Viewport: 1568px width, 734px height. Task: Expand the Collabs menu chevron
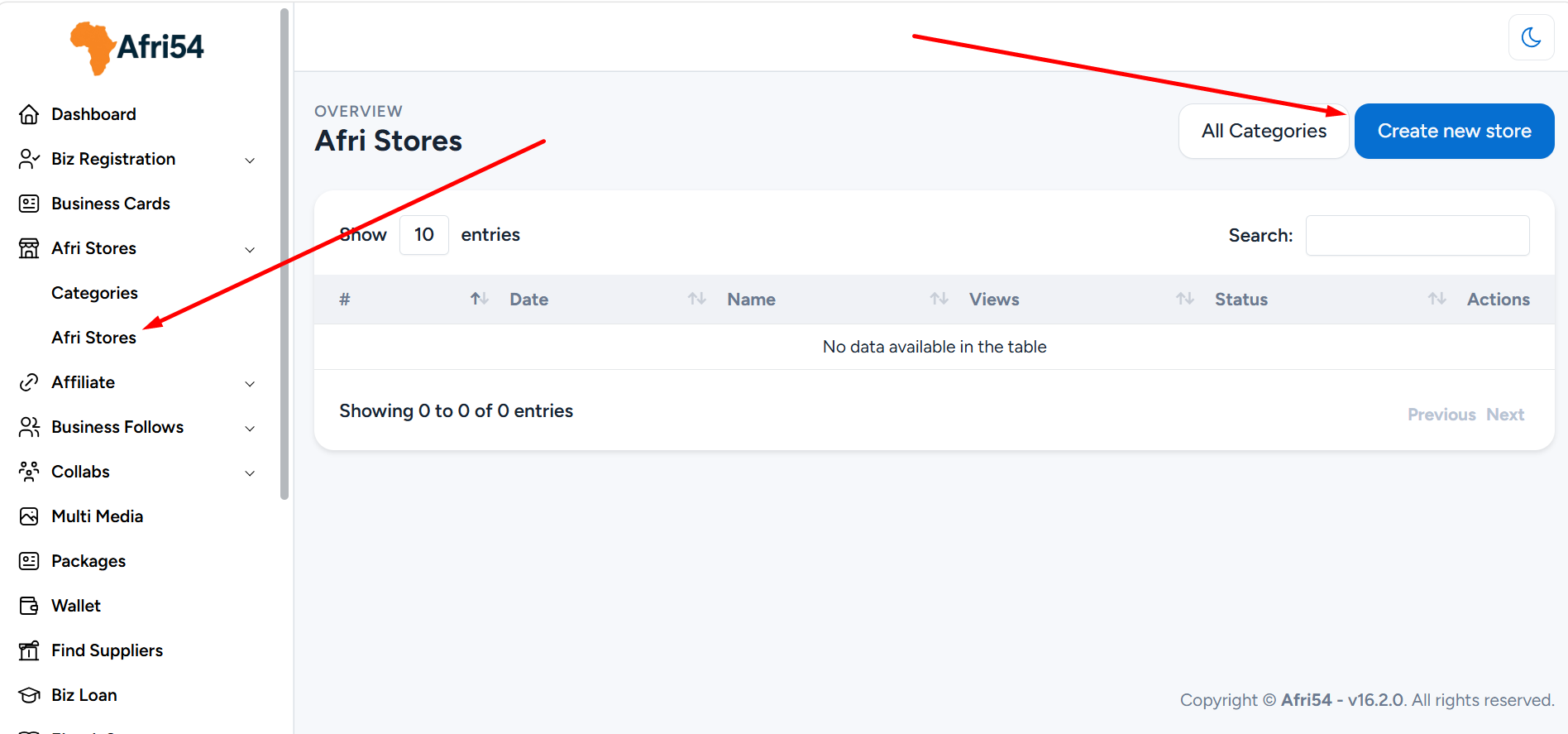click(250, 473)
